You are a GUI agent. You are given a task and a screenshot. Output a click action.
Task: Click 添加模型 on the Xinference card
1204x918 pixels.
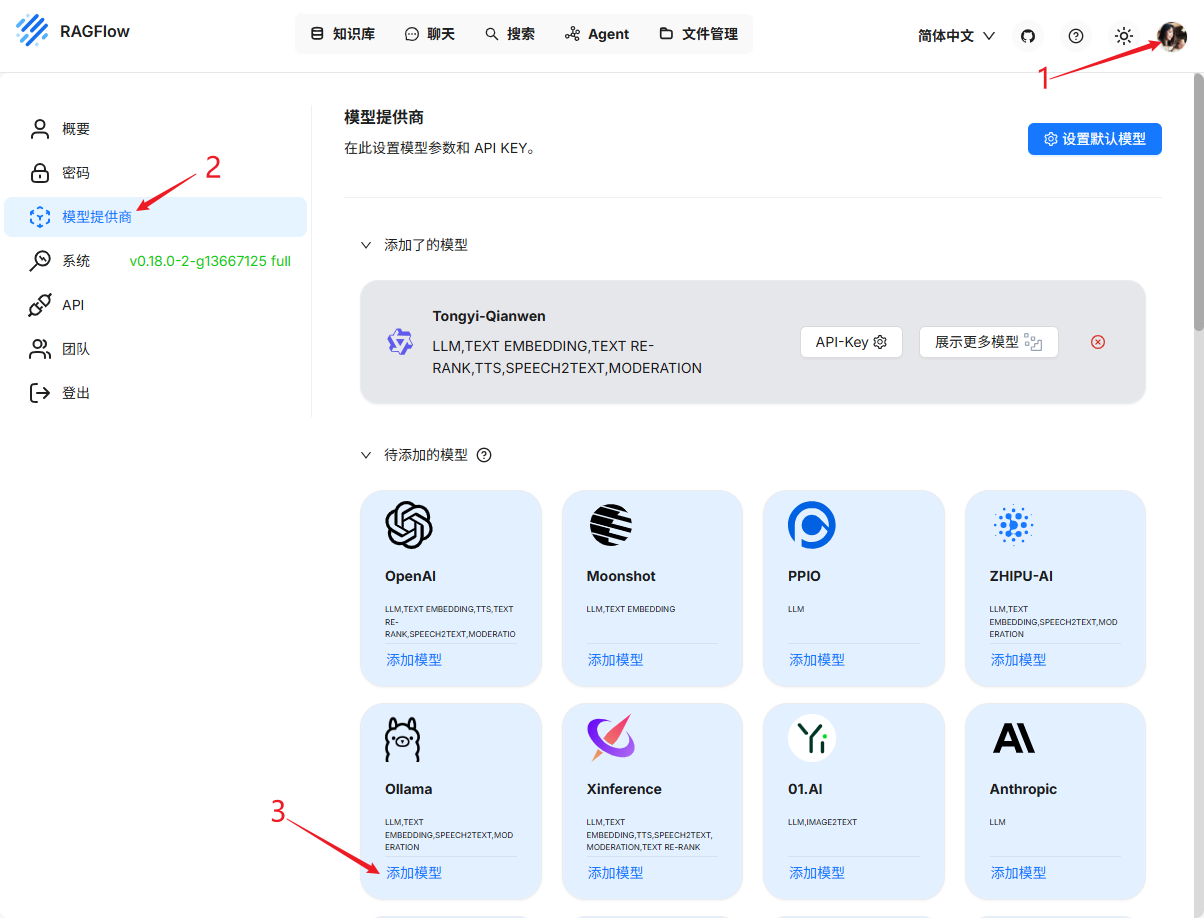click(616, 873)
